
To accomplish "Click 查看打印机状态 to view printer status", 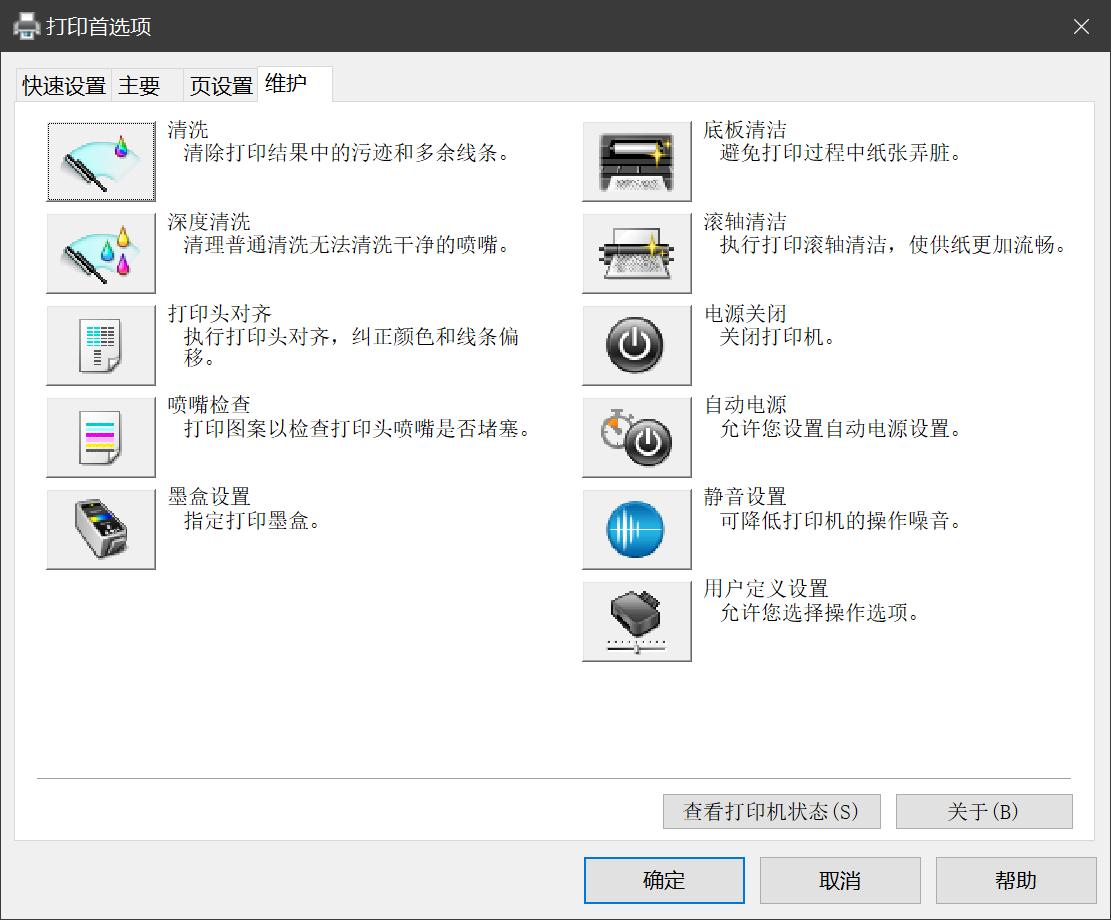I will [771, 811].
